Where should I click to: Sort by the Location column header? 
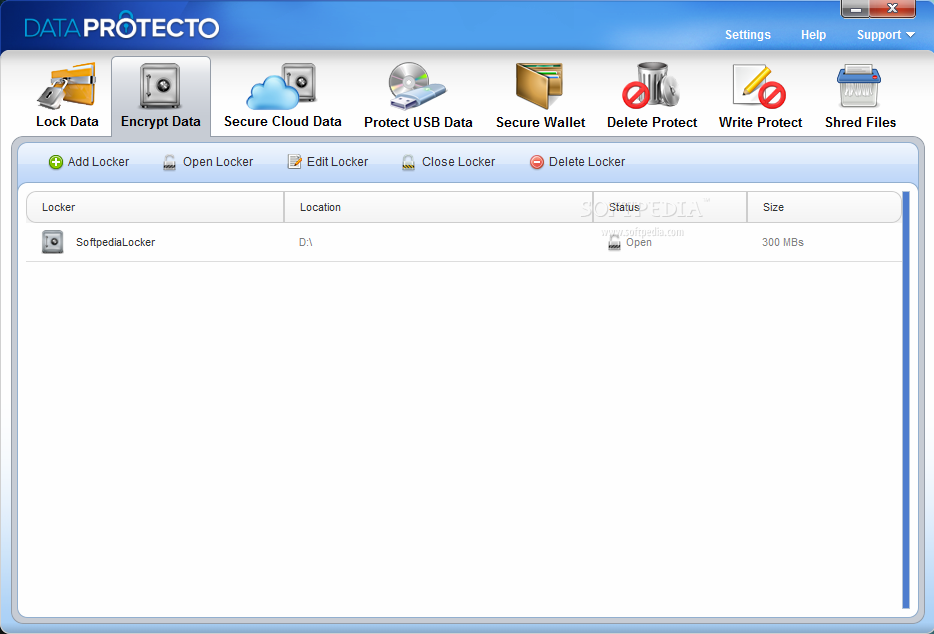[x=438, y=207]
